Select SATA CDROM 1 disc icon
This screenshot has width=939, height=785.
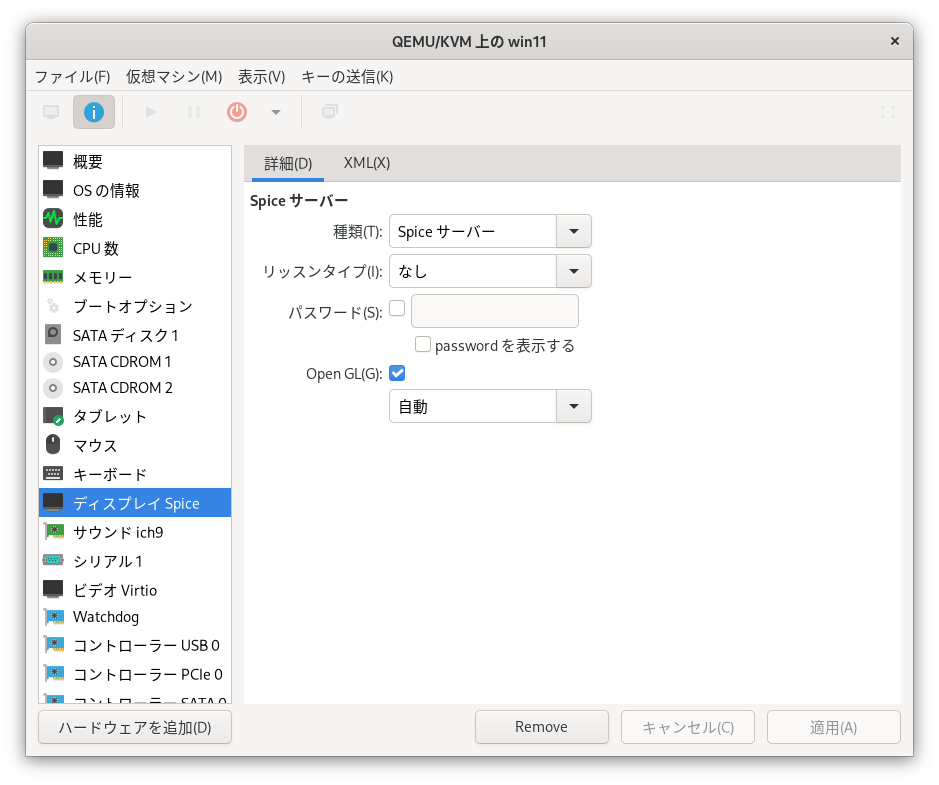[53, 362]
